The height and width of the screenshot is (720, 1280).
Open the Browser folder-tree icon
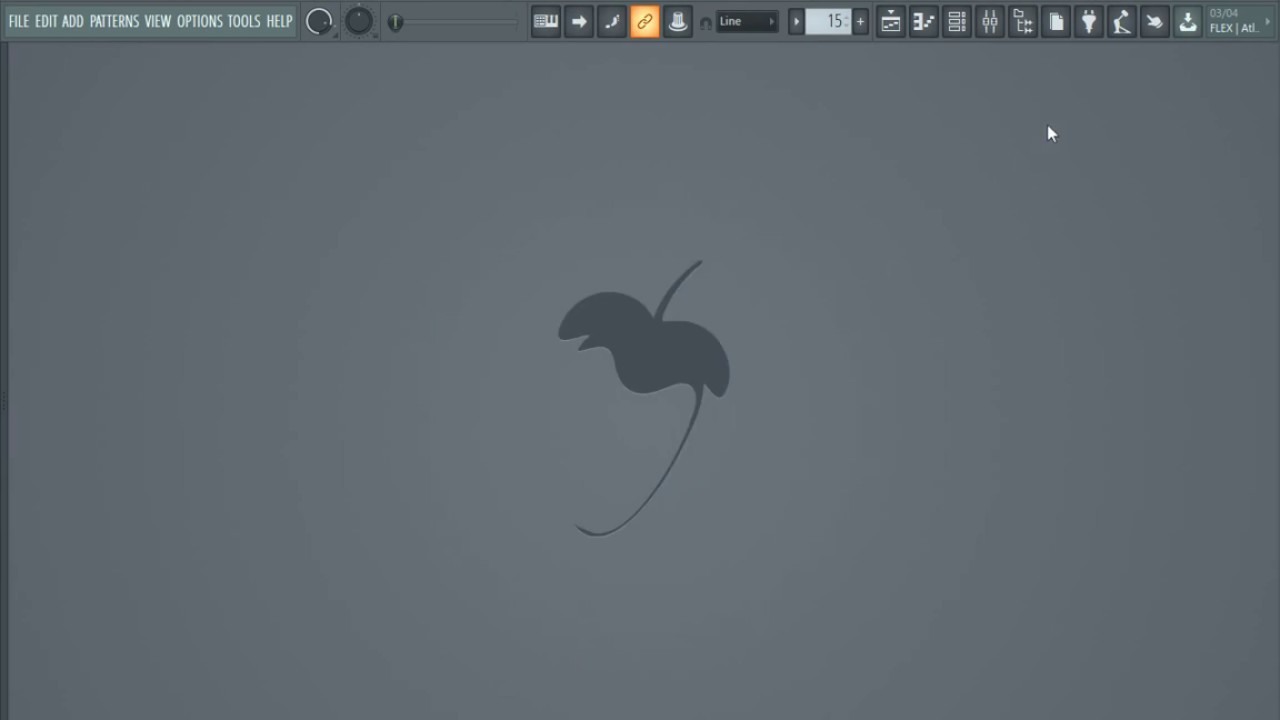1023,21
